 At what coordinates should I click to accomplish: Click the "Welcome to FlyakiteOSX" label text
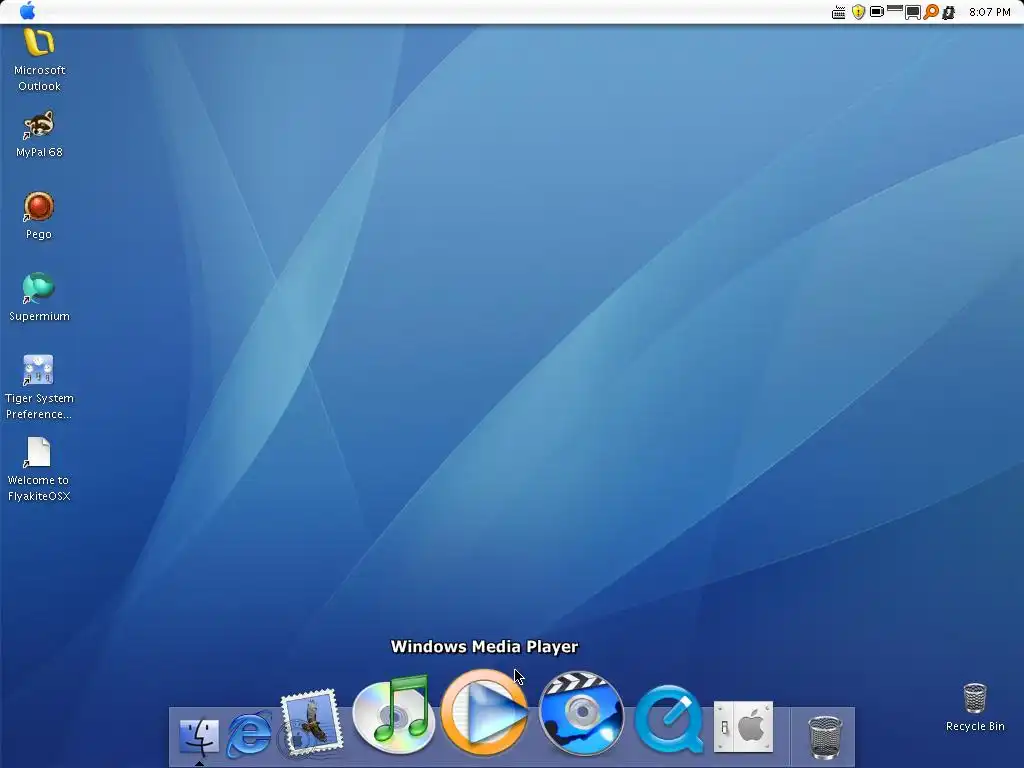click(x=39, y=488)
